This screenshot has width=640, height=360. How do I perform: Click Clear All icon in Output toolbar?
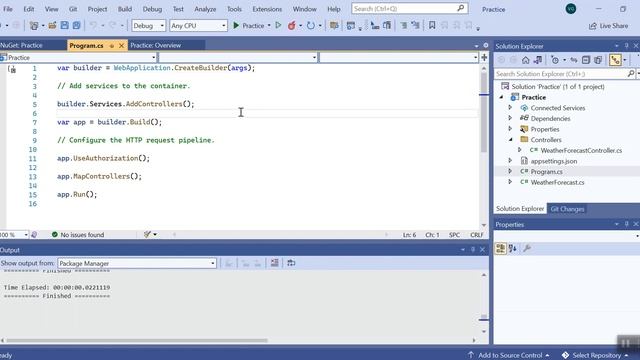[275, 263]
